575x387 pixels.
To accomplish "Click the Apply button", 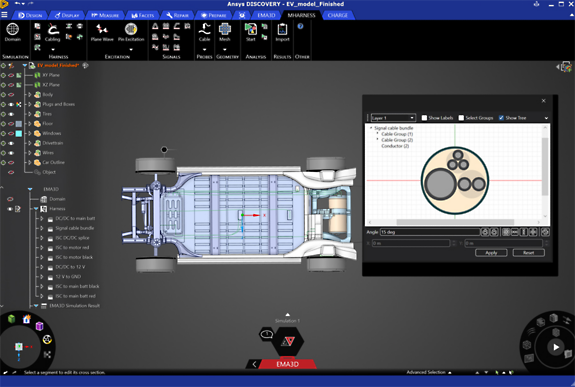I will tap(491, 253).
